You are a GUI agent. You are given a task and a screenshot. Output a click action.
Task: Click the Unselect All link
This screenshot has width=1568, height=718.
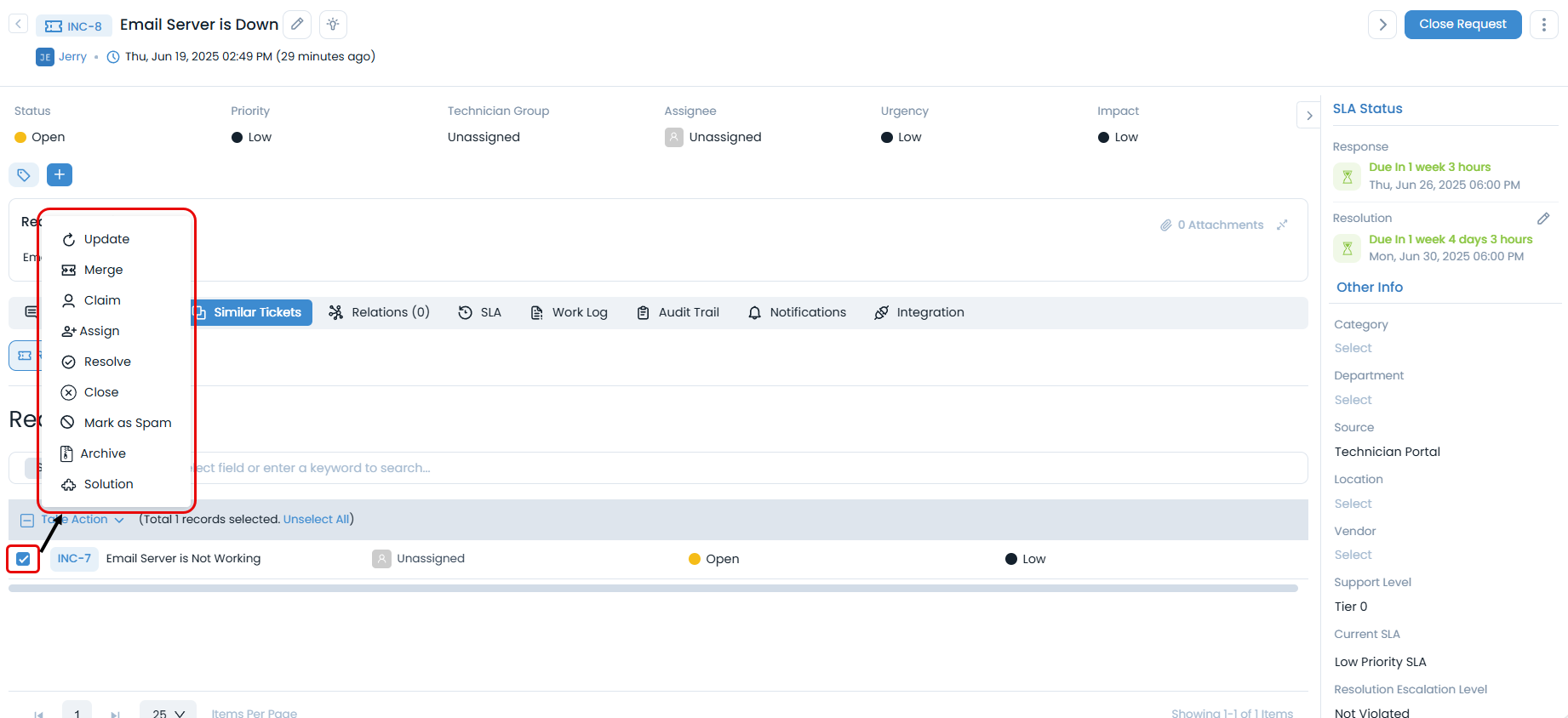pyautogui.click(x=316, y=520)
